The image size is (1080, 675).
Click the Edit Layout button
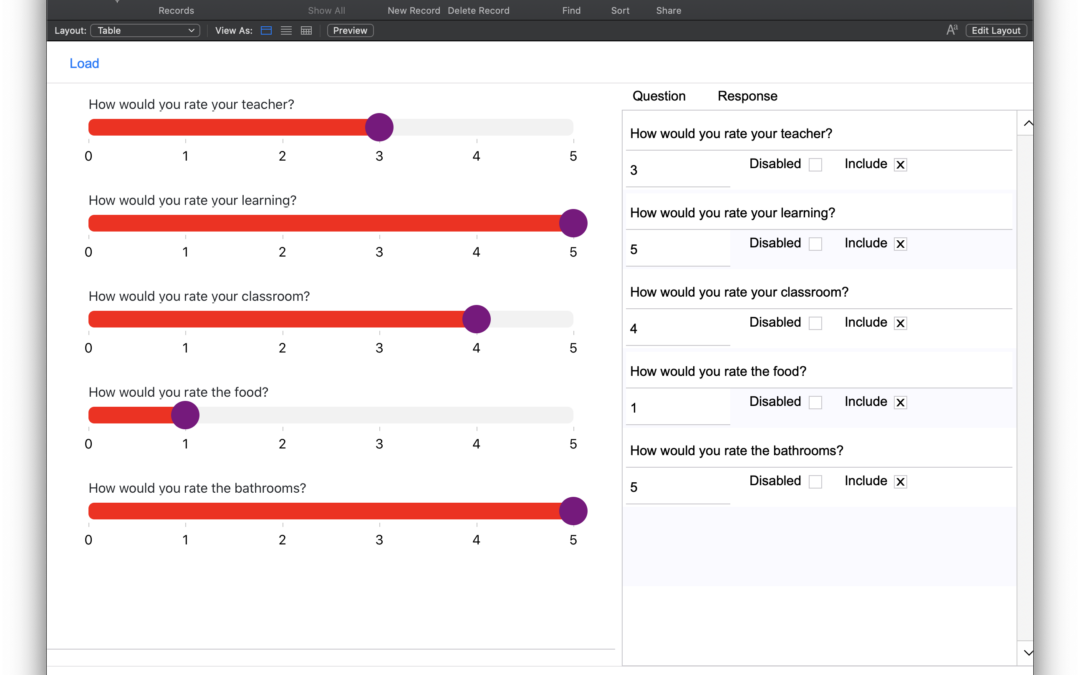tap(996, 30)
